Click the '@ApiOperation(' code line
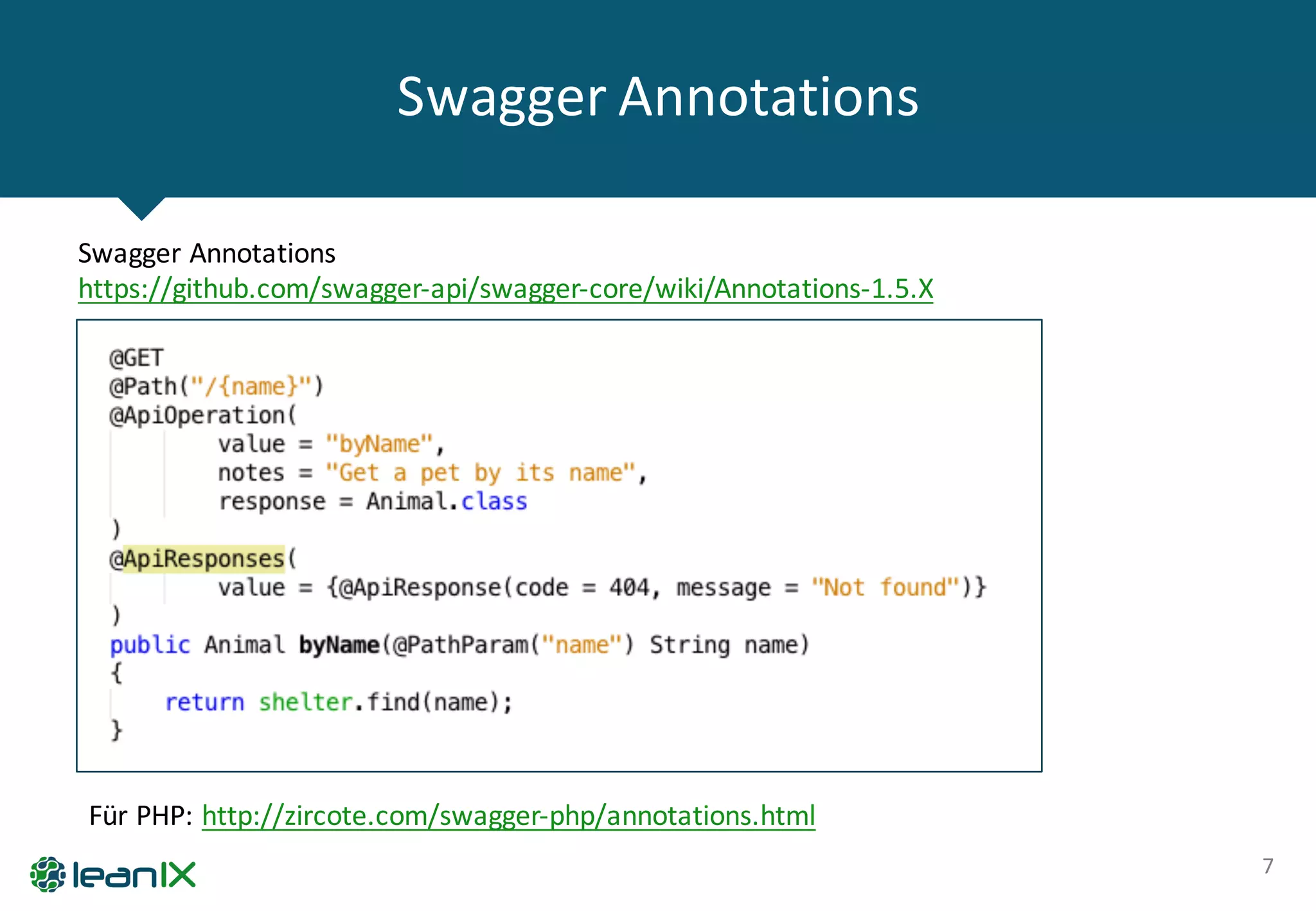The width and height of the screenshot is (1316, 911). (x=203, y=415)
